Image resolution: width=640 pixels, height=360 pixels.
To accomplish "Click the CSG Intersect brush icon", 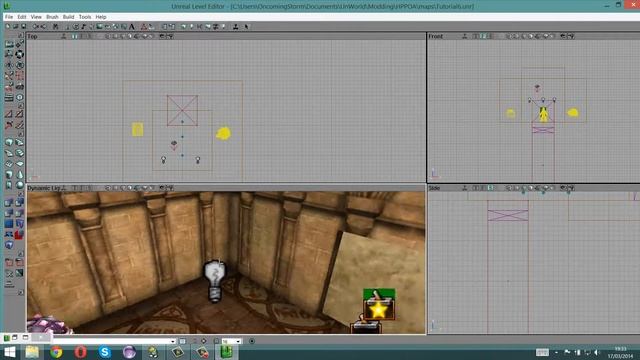I will point(9,213).
